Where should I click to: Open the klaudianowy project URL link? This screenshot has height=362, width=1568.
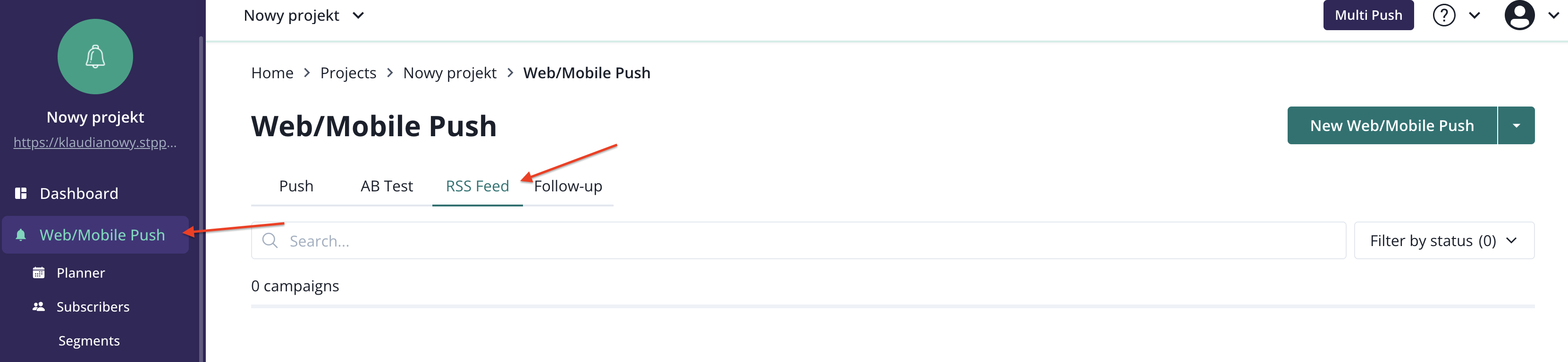coord(95,143)
